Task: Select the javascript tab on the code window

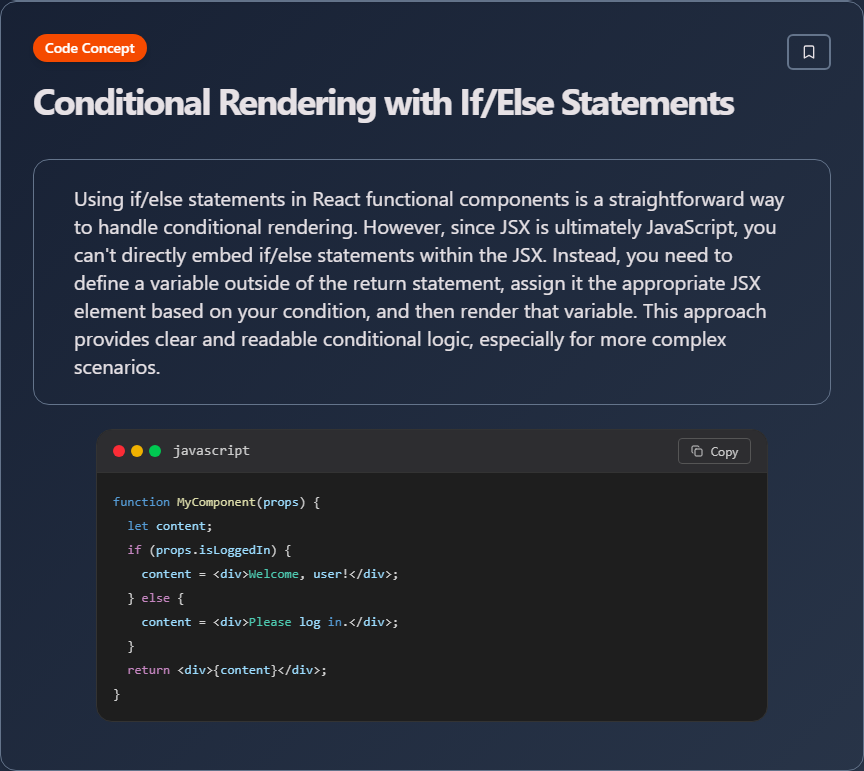Action: click(211, 451)
